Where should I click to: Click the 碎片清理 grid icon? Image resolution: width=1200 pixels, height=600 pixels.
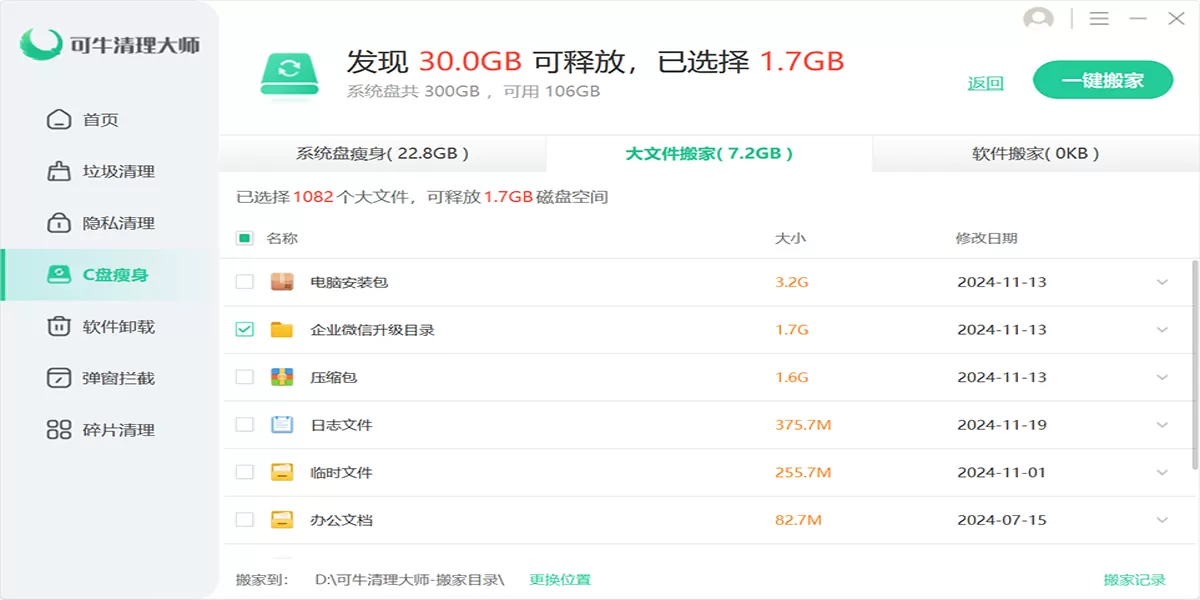coord(59,430)
